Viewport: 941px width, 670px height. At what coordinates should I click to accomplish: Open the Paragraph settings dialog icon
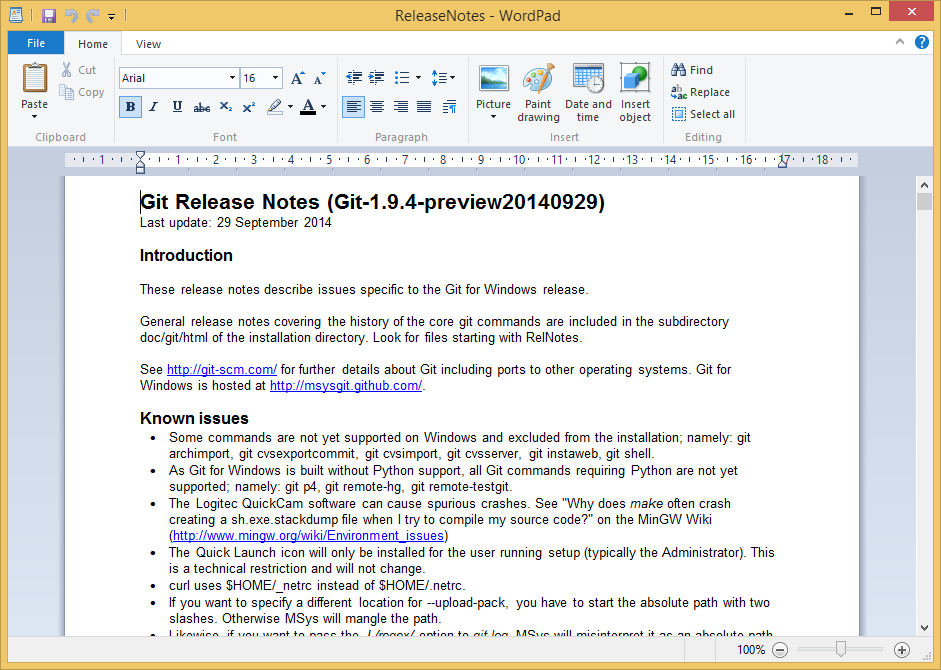click(x=449, y=107)
